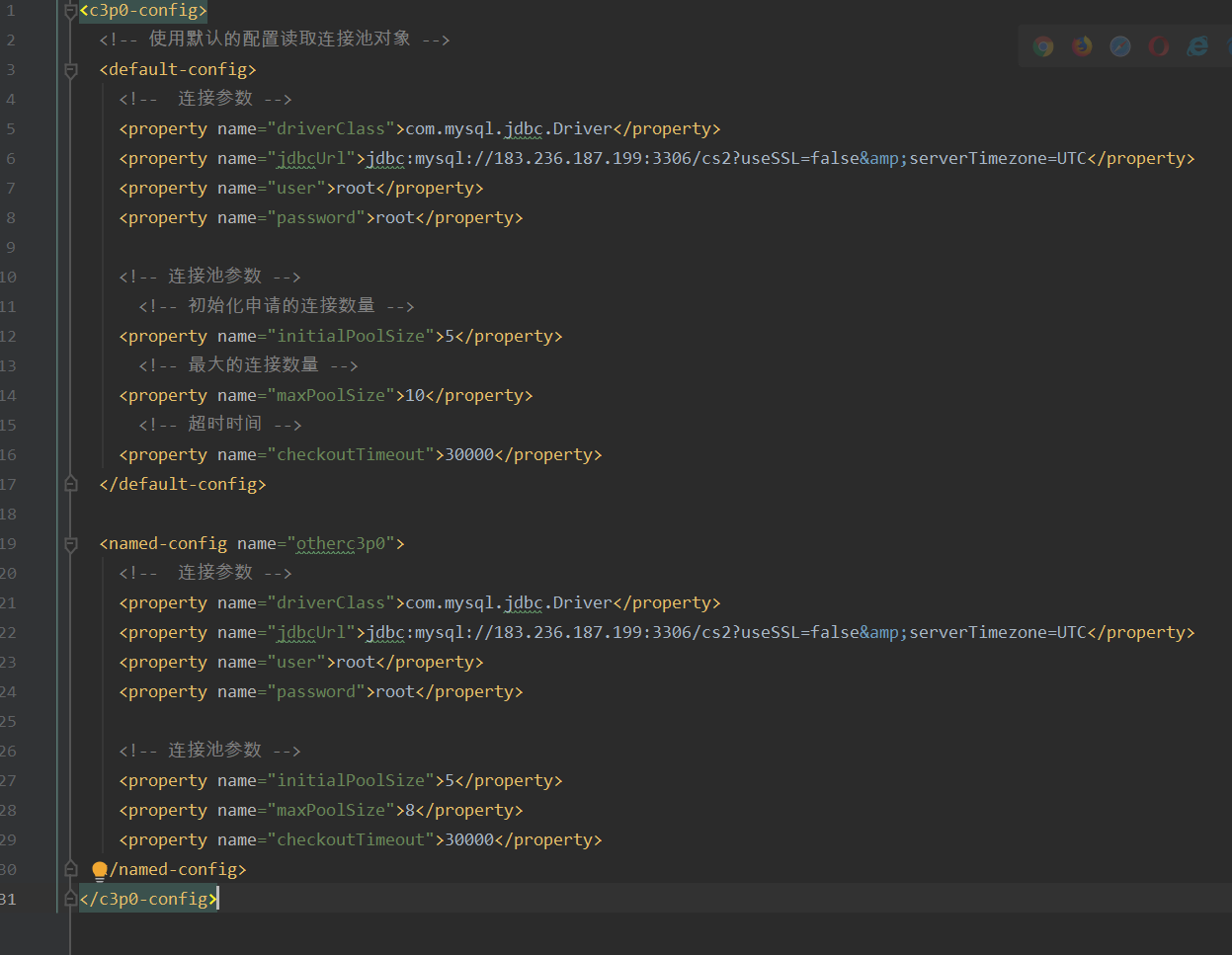
Task: Open the file in Internet Explorer icon
Action: [1197, 46]
